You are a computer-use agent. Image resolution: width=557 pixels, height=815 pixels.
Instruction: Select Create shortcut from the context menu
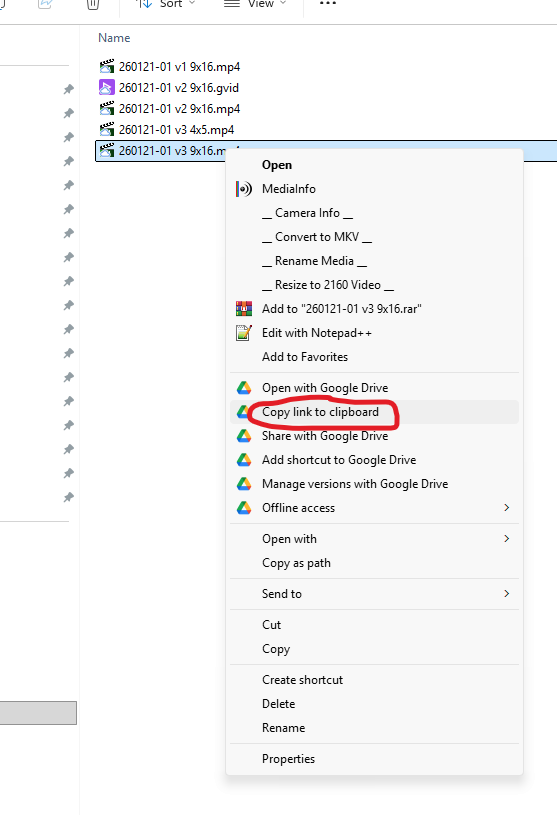[374, 679]
